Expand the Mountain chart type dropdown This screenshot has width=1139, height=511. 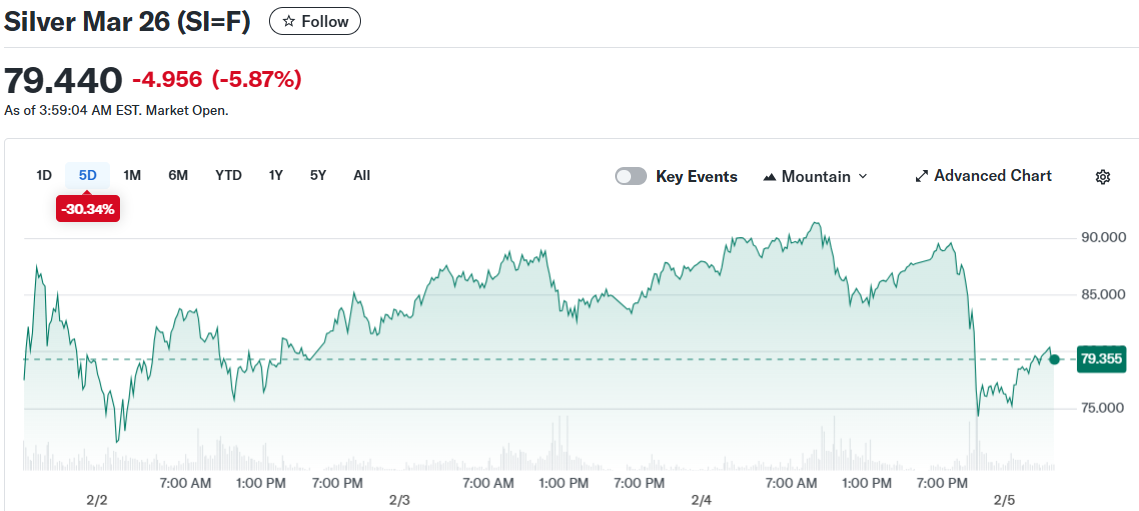pos(862,177)
